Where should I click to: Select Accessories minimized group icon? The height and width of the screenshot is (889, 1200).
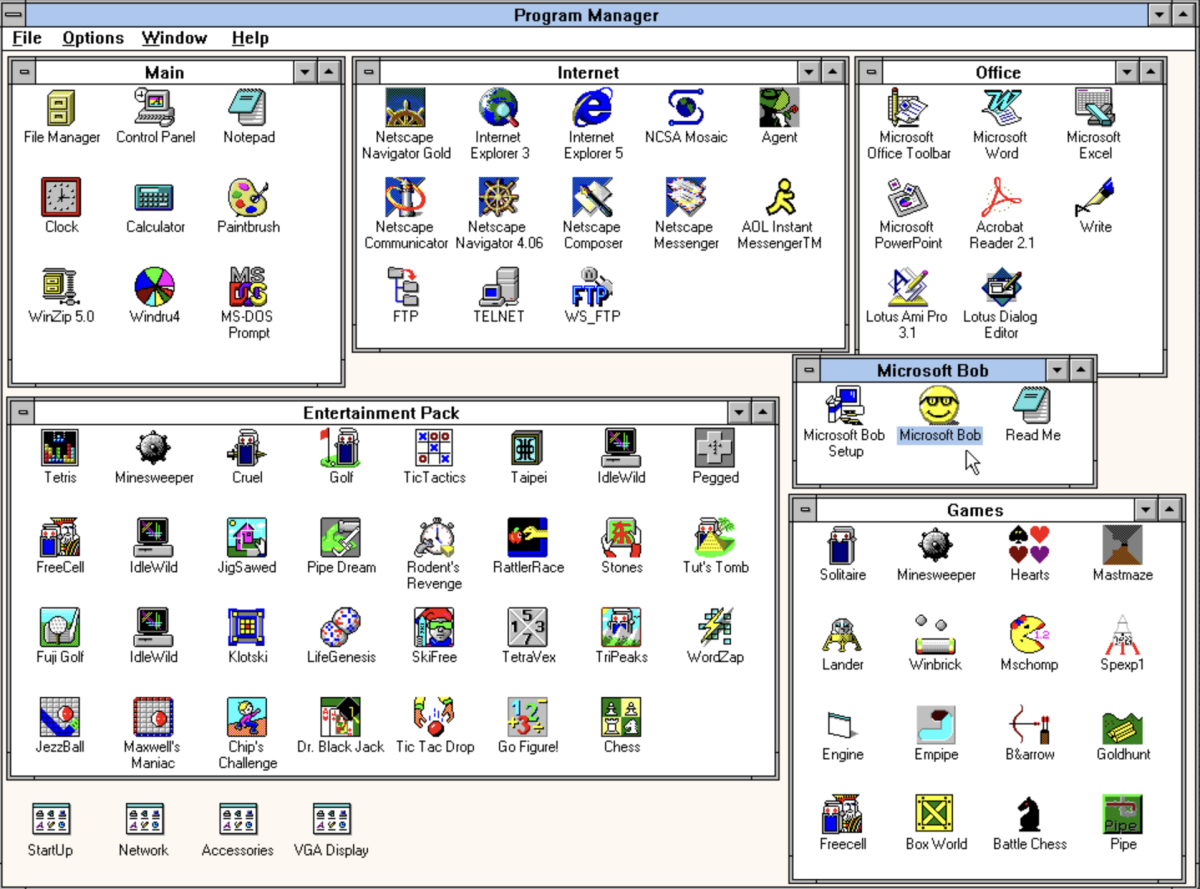pos(237,820)
